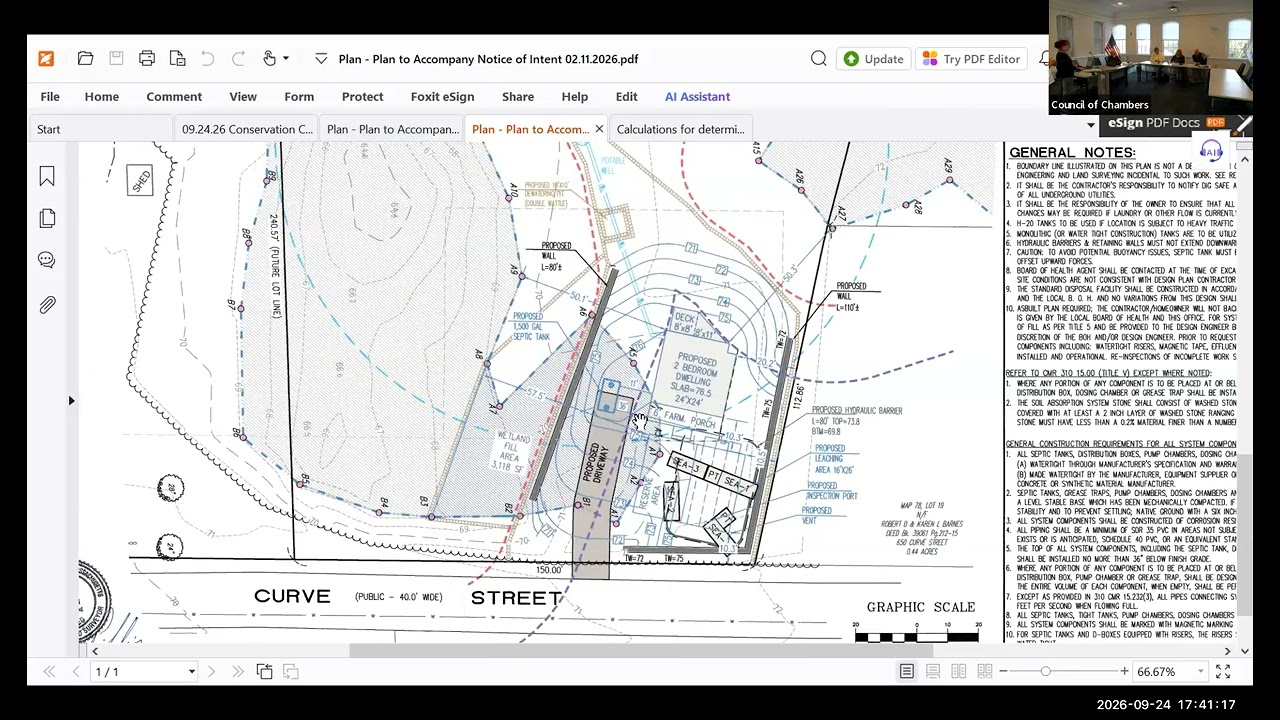The width and height of the screenshot is (1280, 720).
Task: Open the AI Assistant tab
Action: click(697, 97)
